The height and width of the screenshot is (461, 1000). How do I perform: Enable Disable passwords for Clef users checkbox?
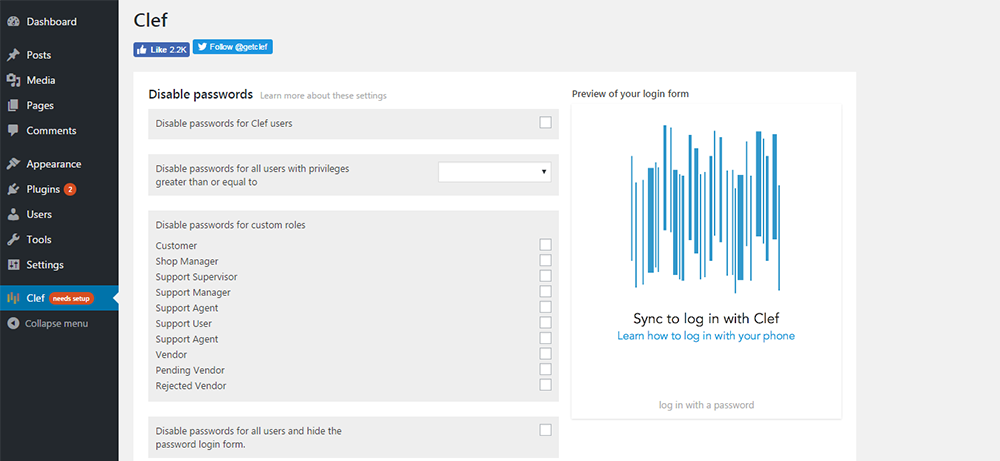pyautogui.click(x=545, y=122)
